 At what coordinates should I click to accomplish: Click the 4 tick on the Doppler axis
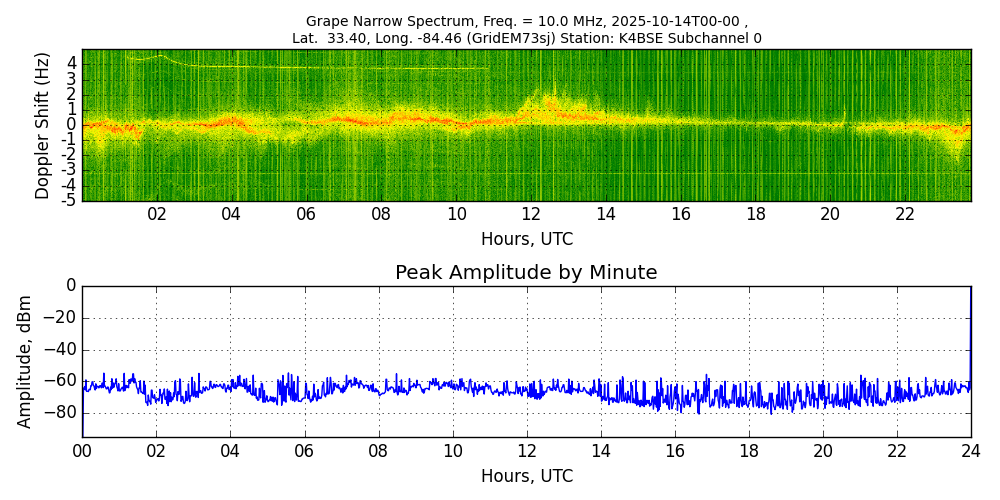coord(72,62)
